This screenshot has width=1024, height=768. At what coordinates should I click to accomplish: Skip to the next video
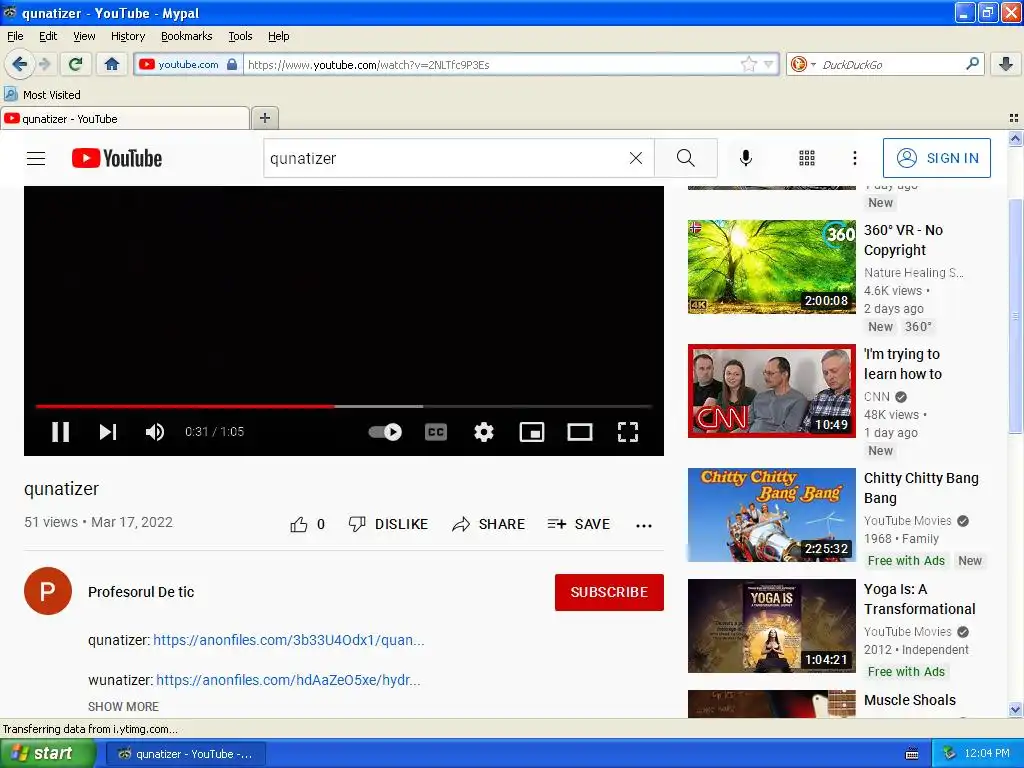coord(108,432)
